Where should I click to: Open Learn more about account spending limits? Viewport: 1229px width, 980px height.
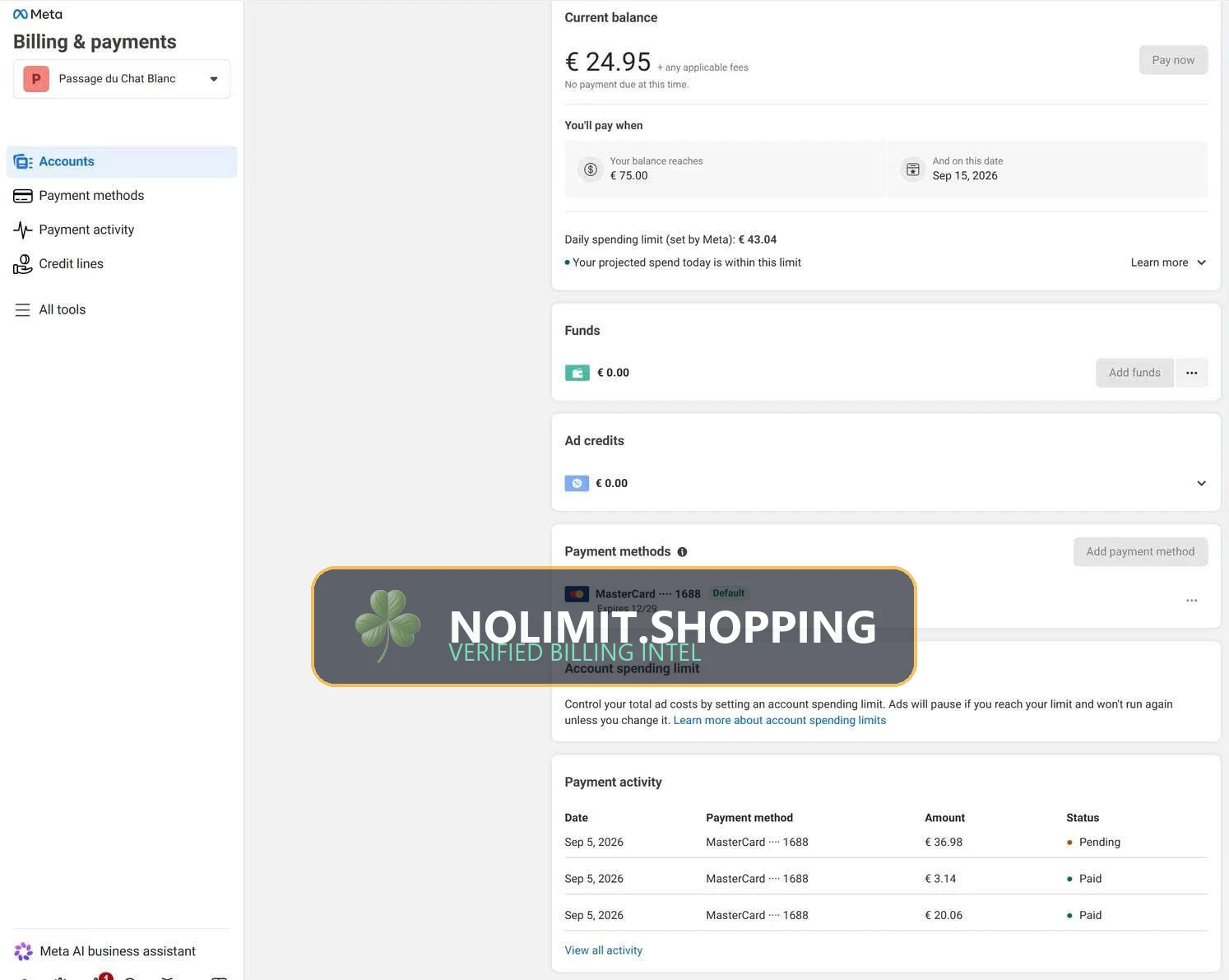780,721
